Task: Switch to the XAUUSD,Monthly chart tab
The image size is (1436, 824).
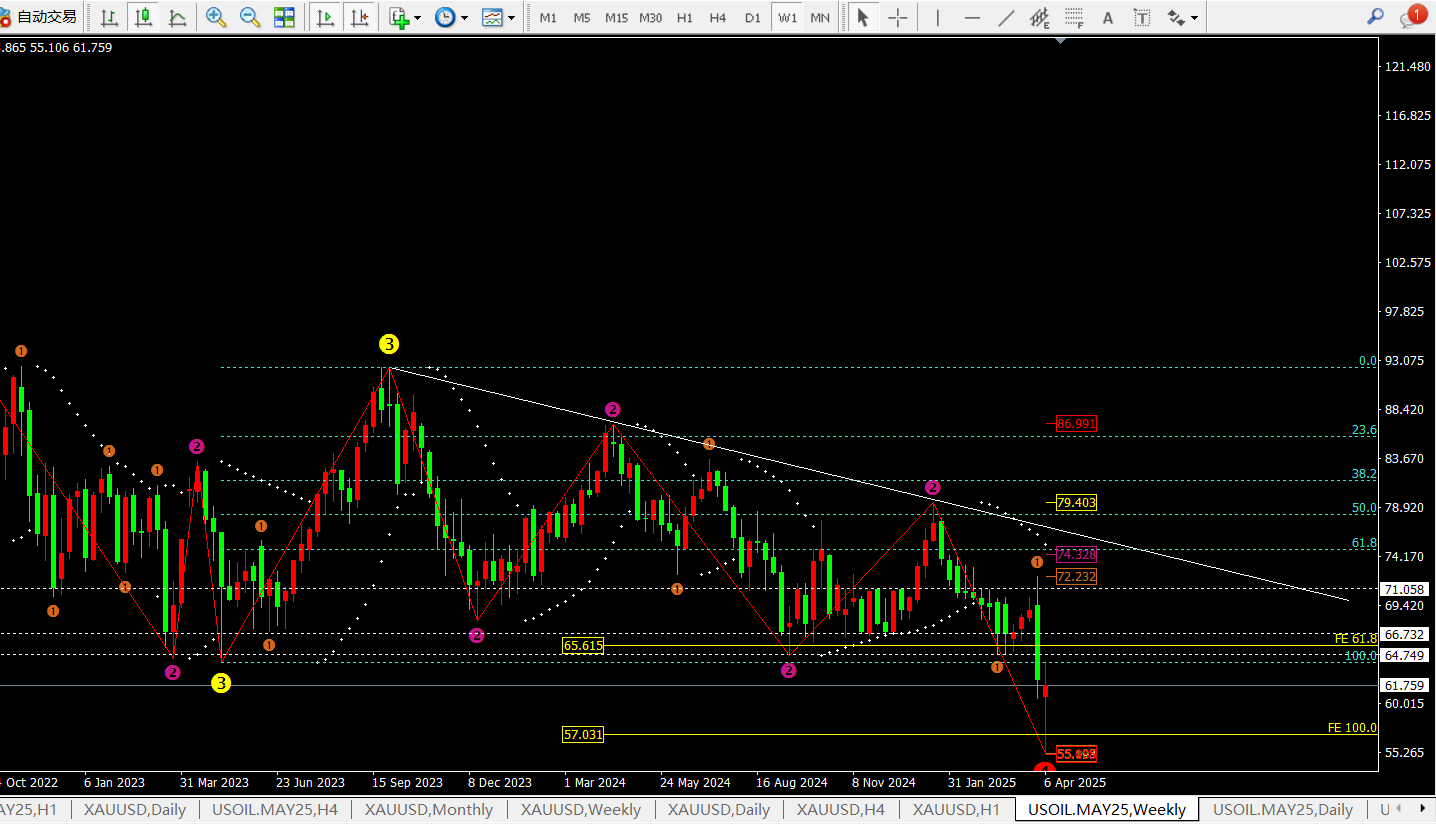Action: [428, 810]
